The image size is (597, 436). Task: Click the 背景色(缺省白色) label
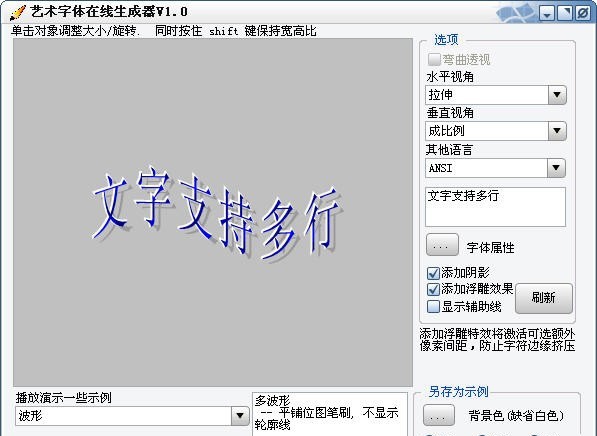tap(516, 416)
